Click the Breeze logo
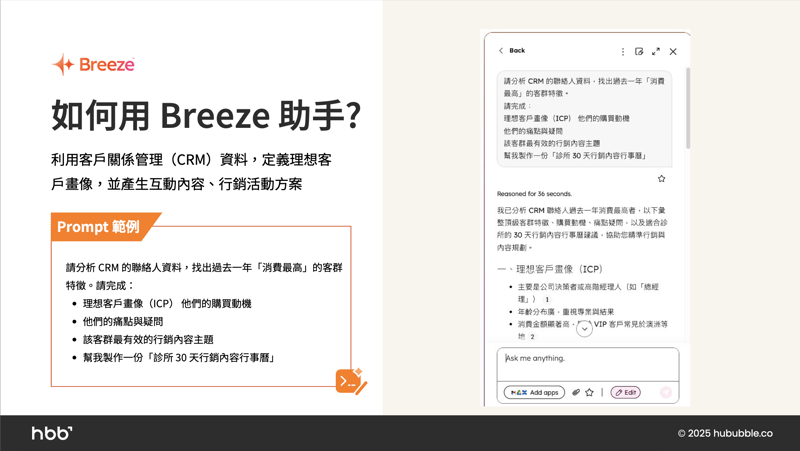 pyautogui.click(x=93, y=65)
